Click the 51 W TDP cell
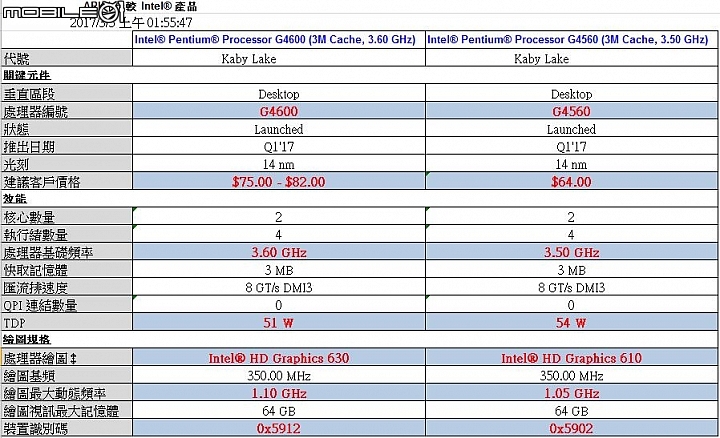Screen dimensions: 720x438 click(279, 323)
